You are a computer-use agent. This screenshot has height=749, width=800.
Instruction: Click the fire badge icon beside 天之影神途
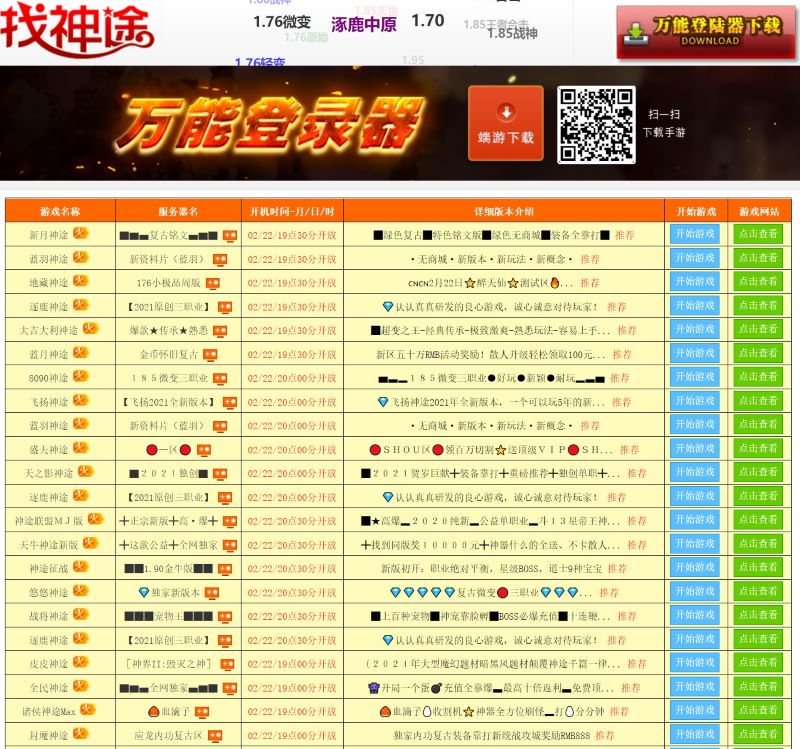point(86,472)
